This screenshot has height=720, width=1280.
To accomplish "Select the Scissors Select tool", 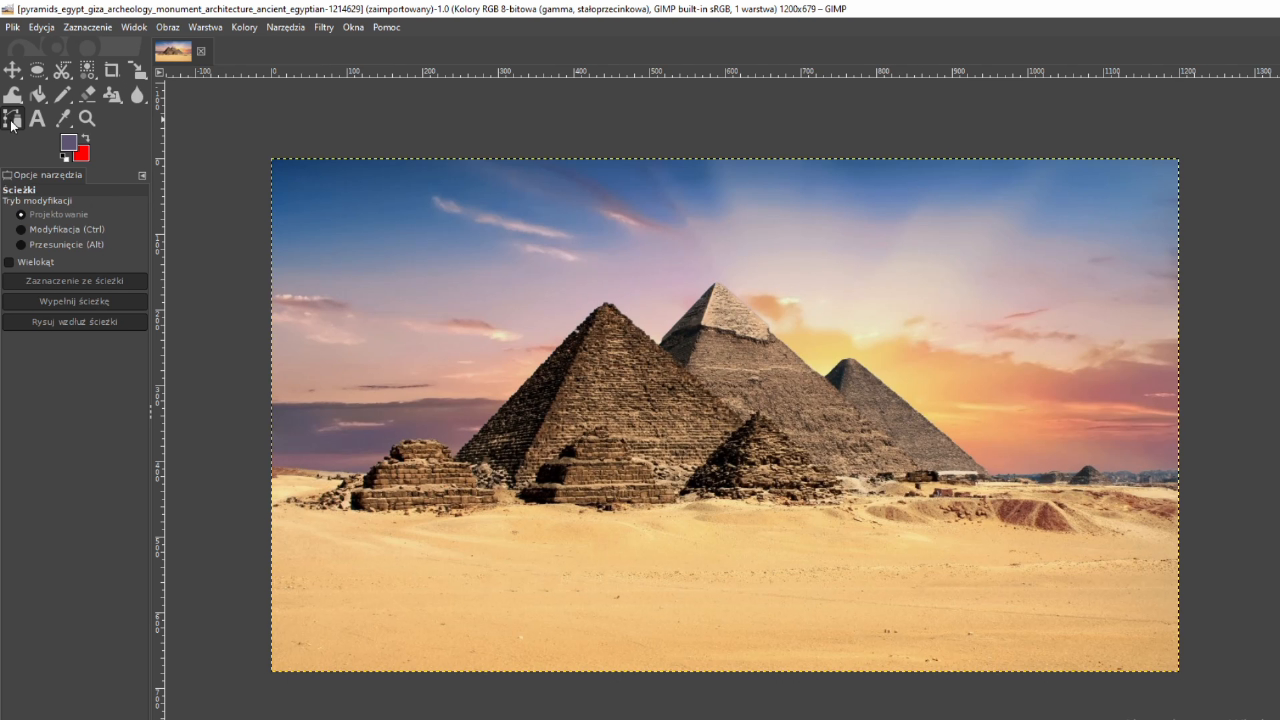I will [62, 70].
